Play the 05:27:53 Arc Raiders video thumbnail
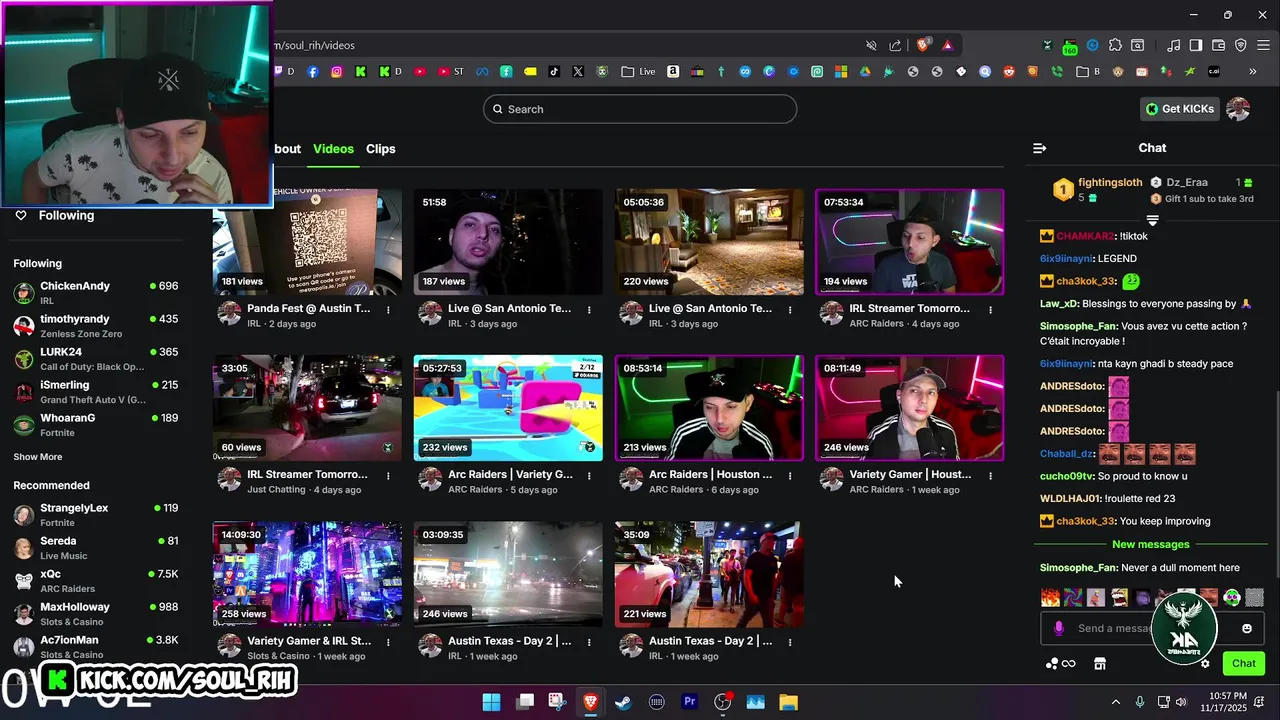Screen dimensions: 1280x720 [508, 408]
